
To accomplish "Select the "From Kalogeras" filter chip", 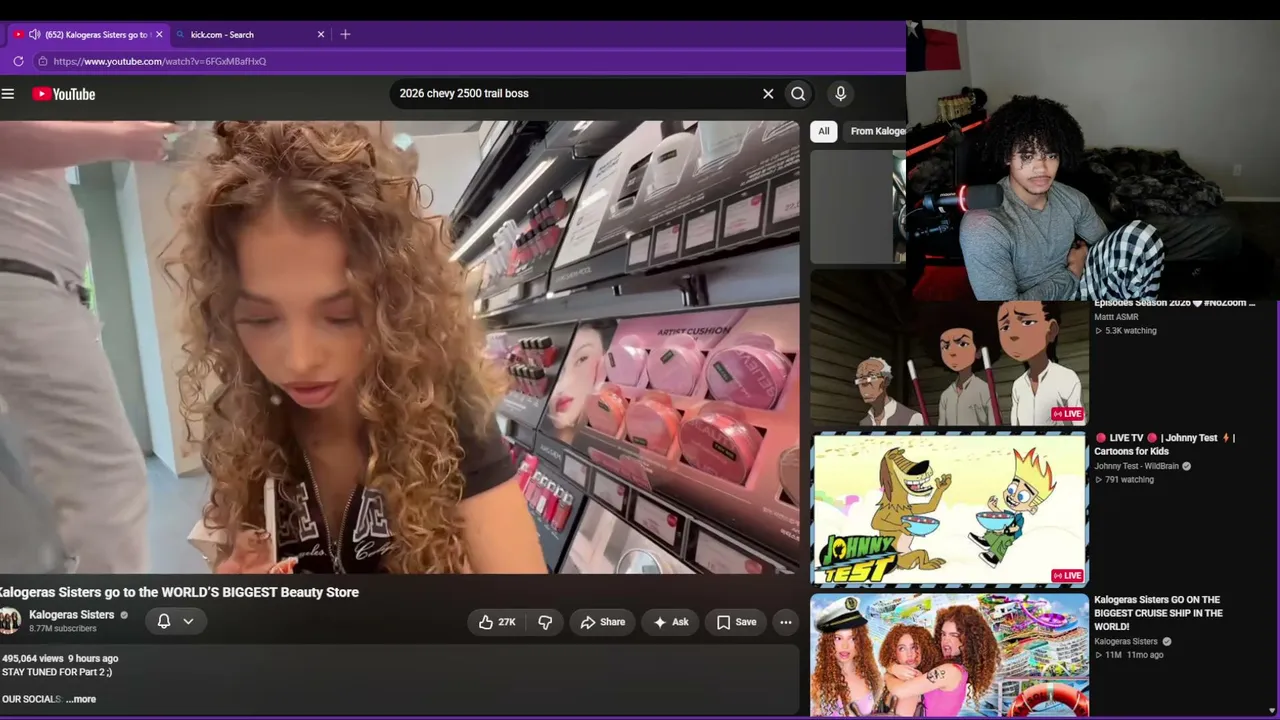I will coord(877,131).
